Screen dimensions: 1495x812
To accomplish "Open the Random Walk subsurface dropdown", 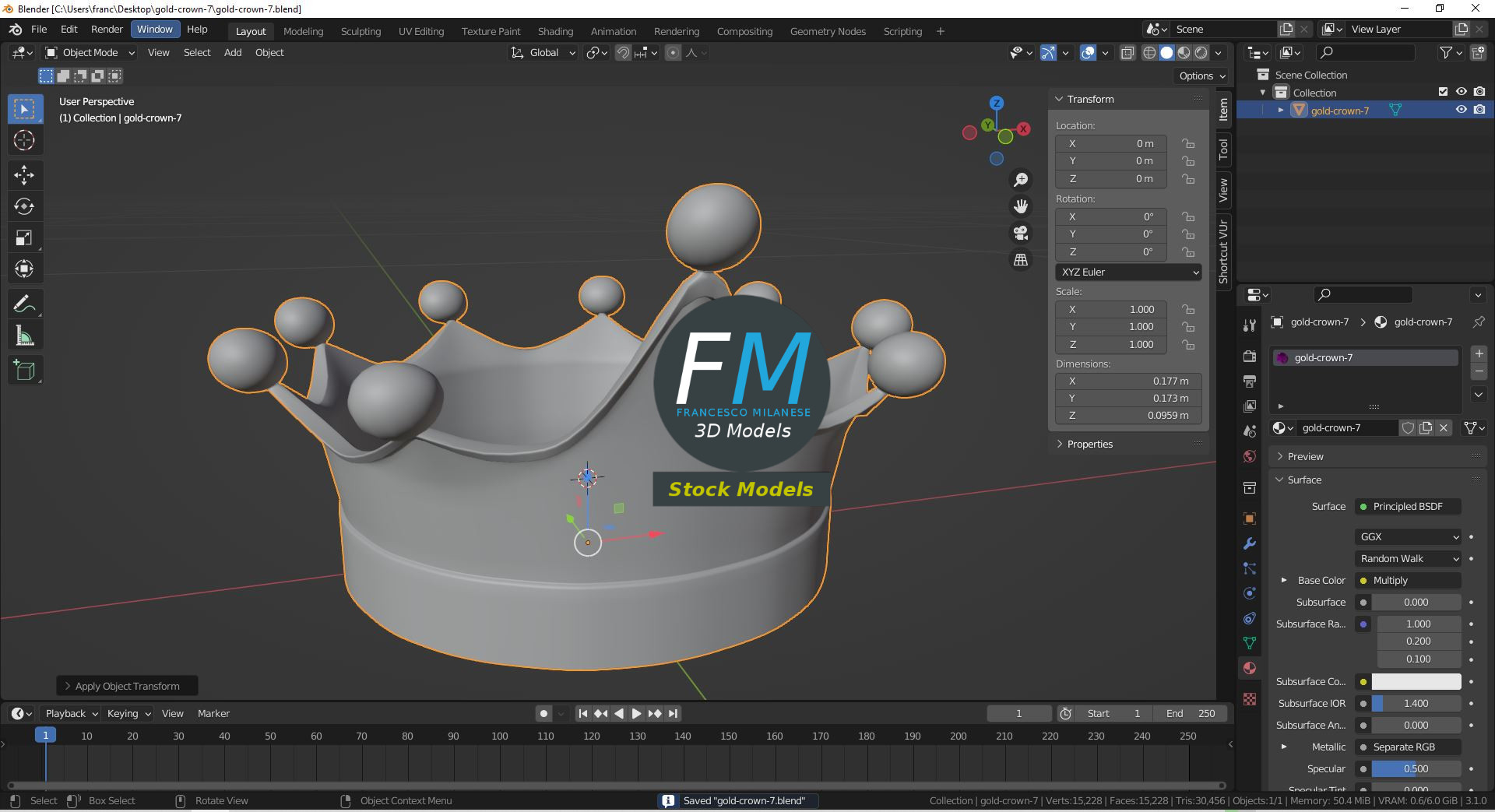I will [x=1409, y=558].
